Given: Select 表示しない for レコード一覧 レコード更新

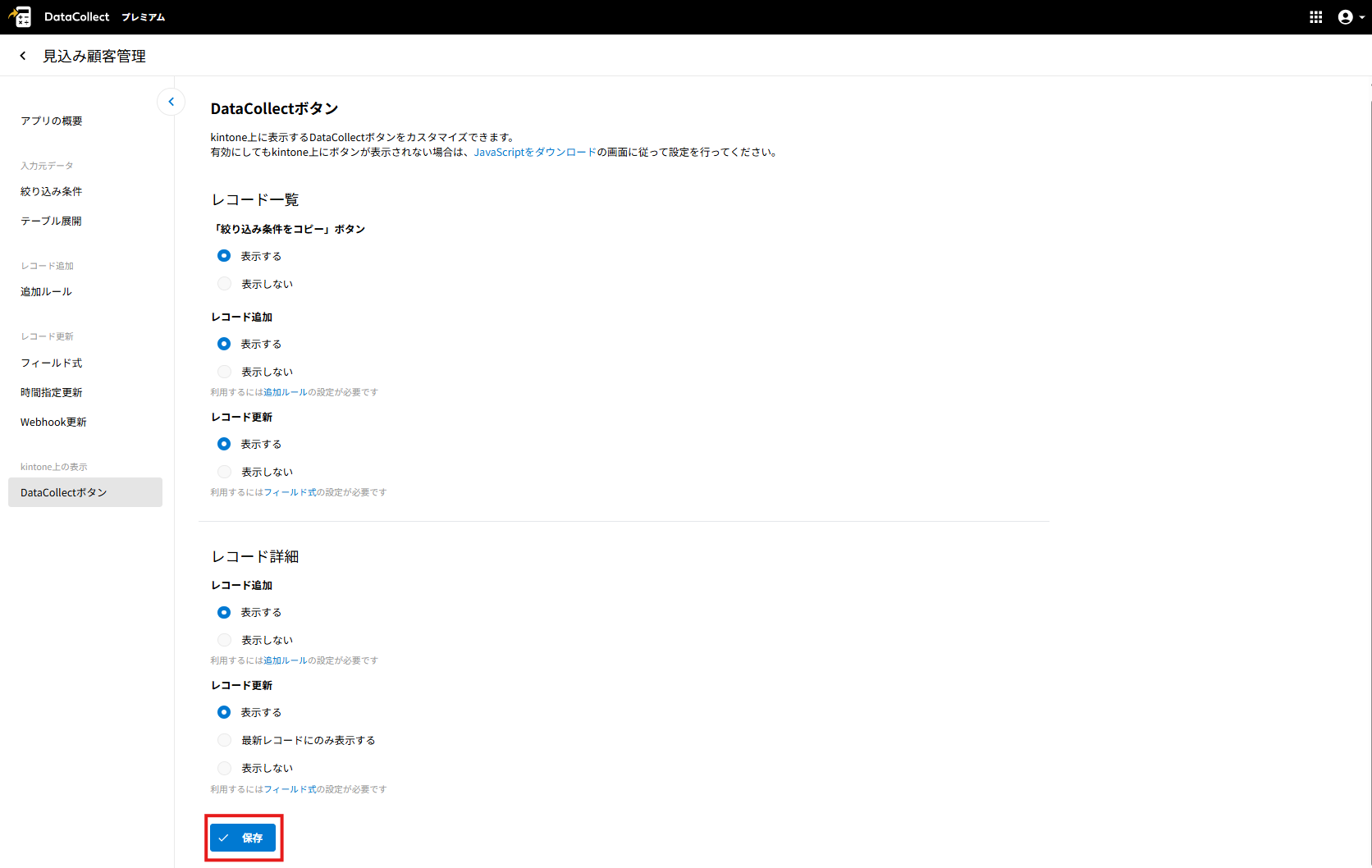Looking at the screenshot, I should (224, 472).
